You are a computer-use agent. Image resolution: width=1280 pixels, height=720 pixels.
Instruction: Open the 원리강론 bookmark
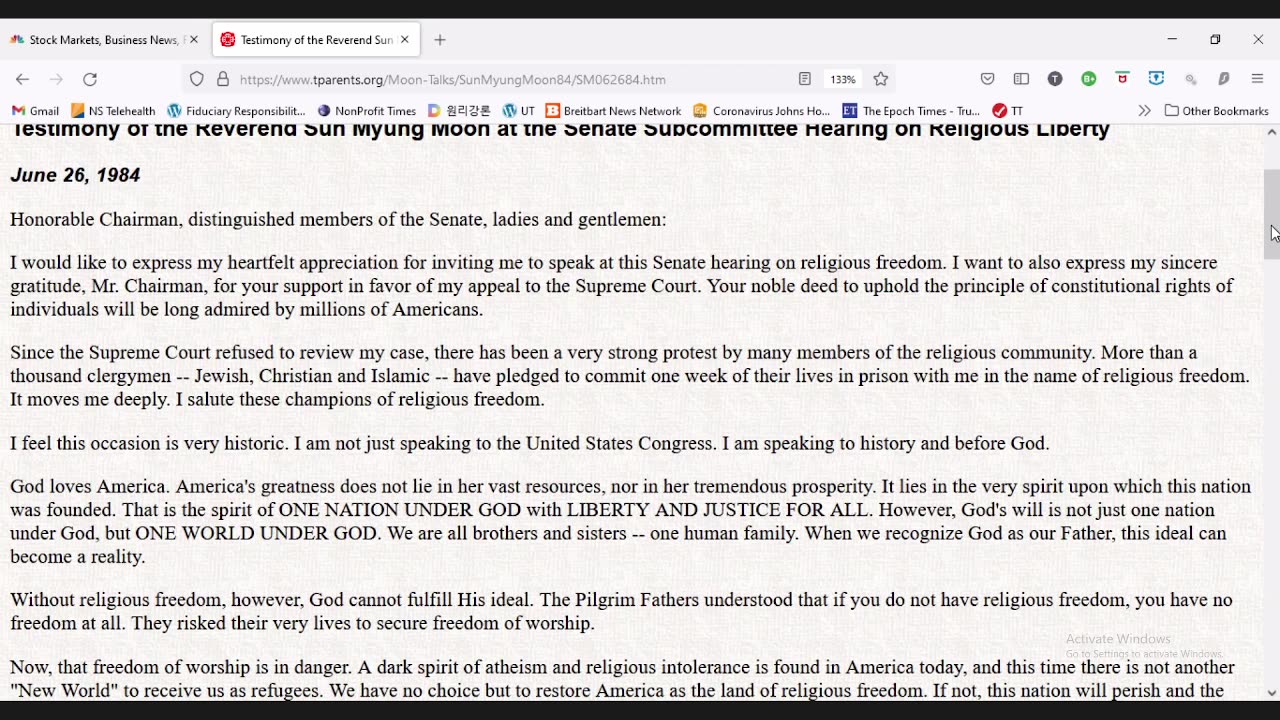coord(460,111)
